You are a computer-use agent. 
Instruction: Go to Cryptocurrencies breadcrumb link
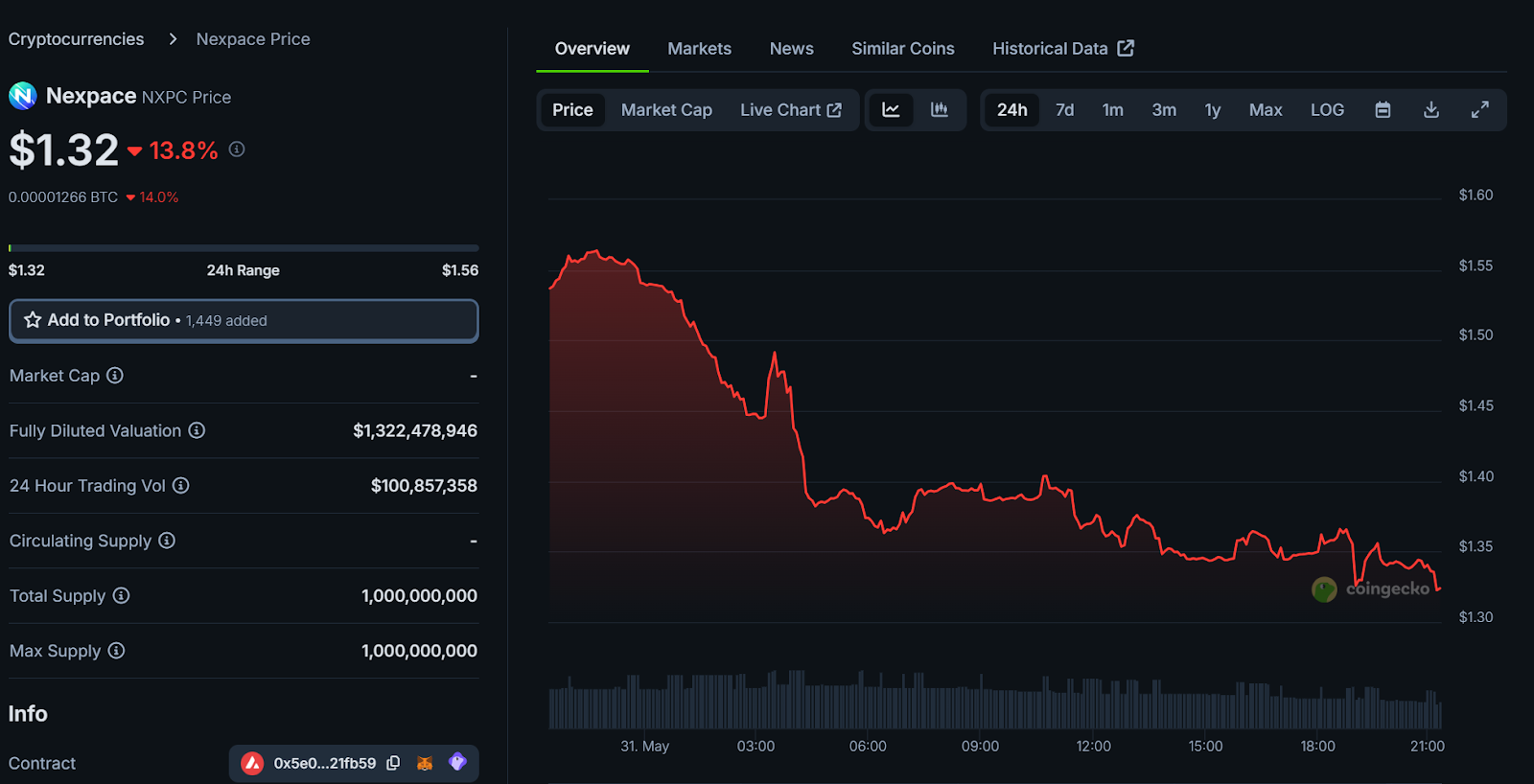click(77, 39)
